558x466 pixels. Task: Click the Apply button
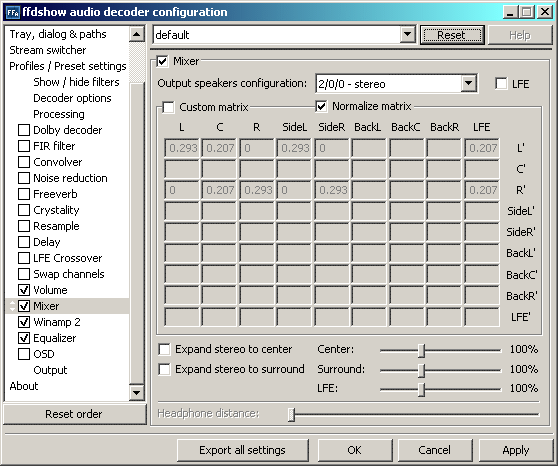516,450
